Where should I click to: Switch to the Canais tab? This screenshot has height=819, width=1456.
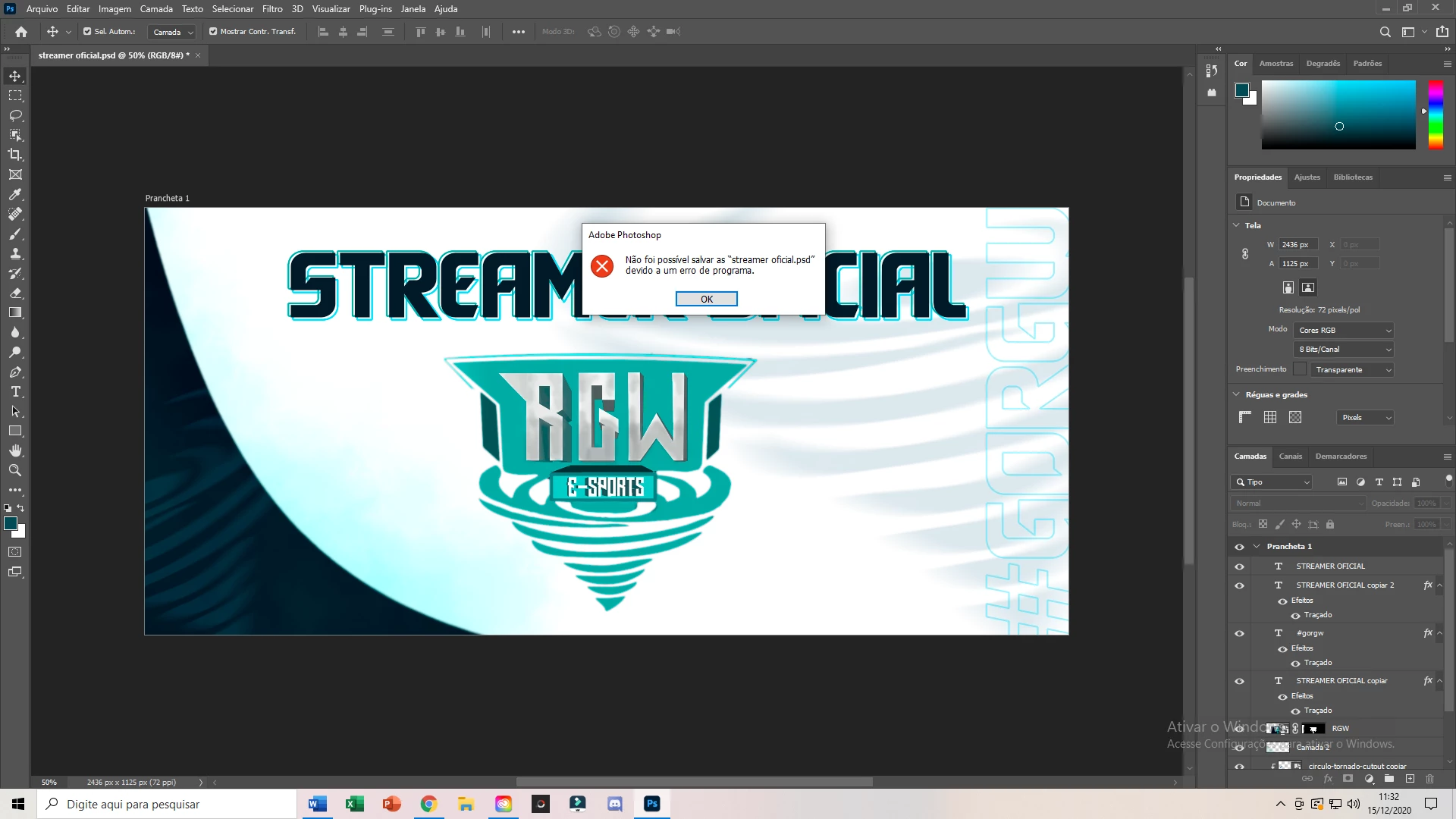click(x=1290, y=457)
